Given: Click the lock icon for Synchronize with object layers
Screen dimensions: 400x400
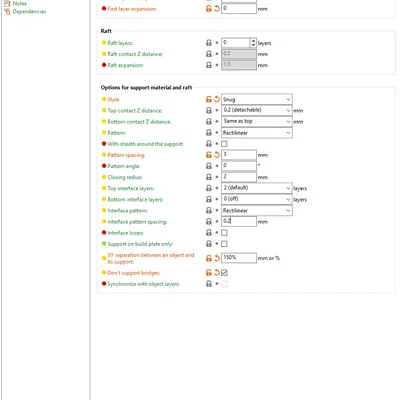Looking at the screenshot, I should 209,284.
